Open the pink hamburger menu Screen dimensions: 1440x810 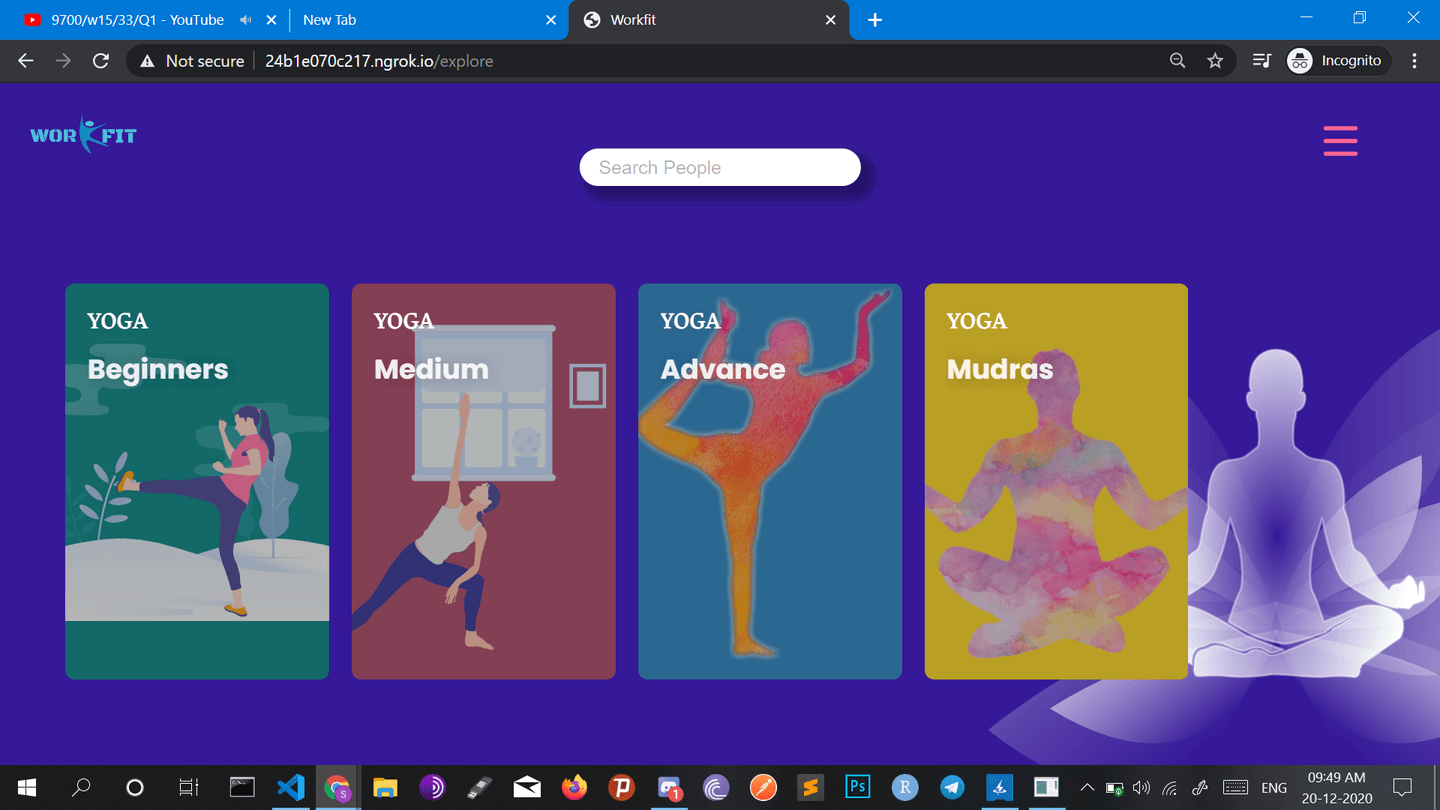coord(1340,140)
